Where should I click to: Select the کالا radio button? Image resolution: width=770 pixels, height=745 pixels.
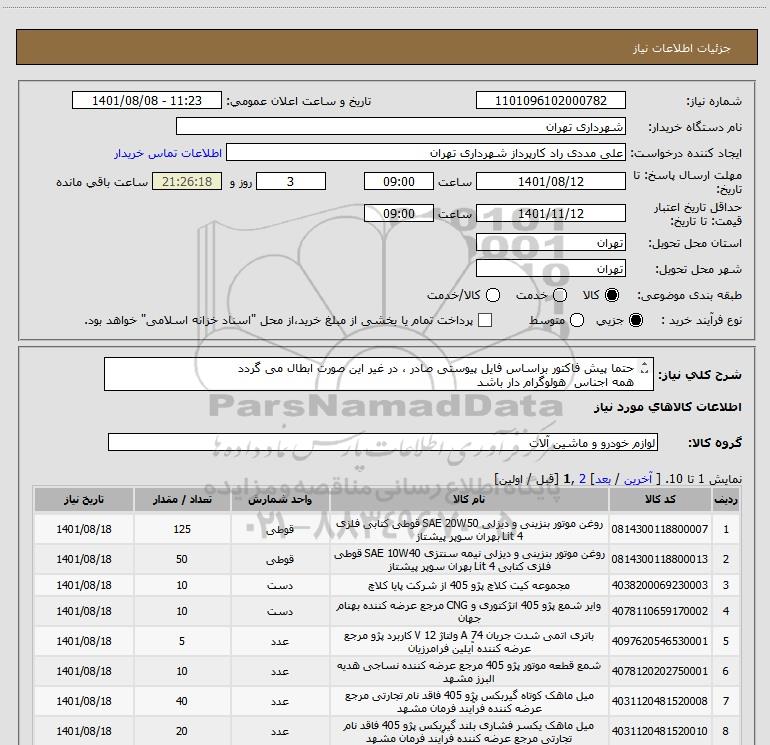point(612,295)
